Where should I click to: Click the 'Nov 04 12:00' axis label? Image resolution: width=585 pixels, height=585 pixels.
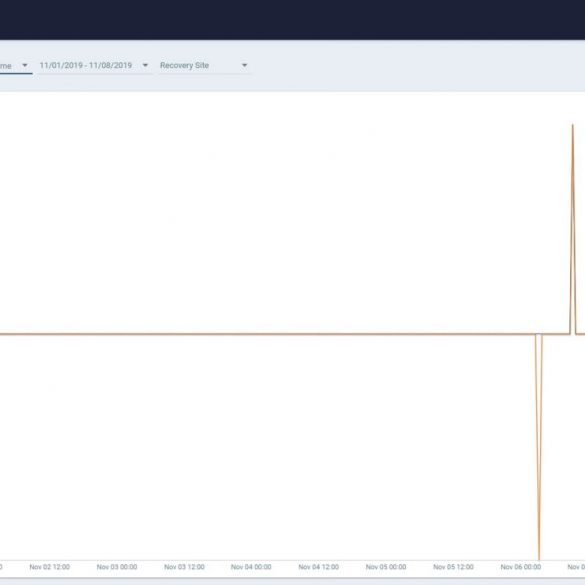pos(319,567)
